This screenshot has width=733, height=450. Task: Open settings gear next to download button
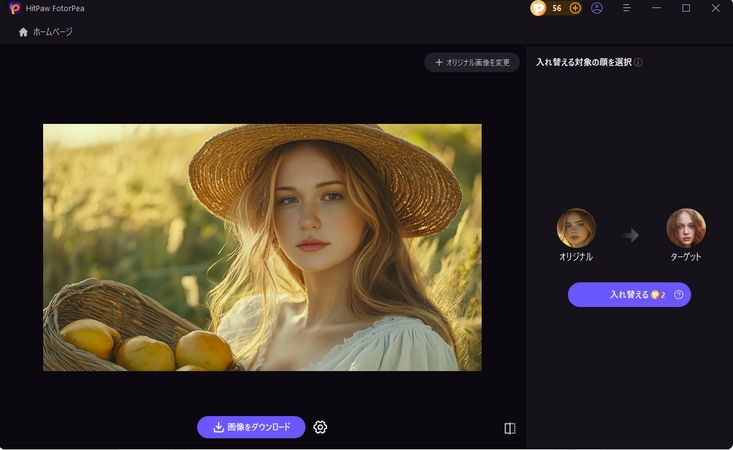click(320, 427)
